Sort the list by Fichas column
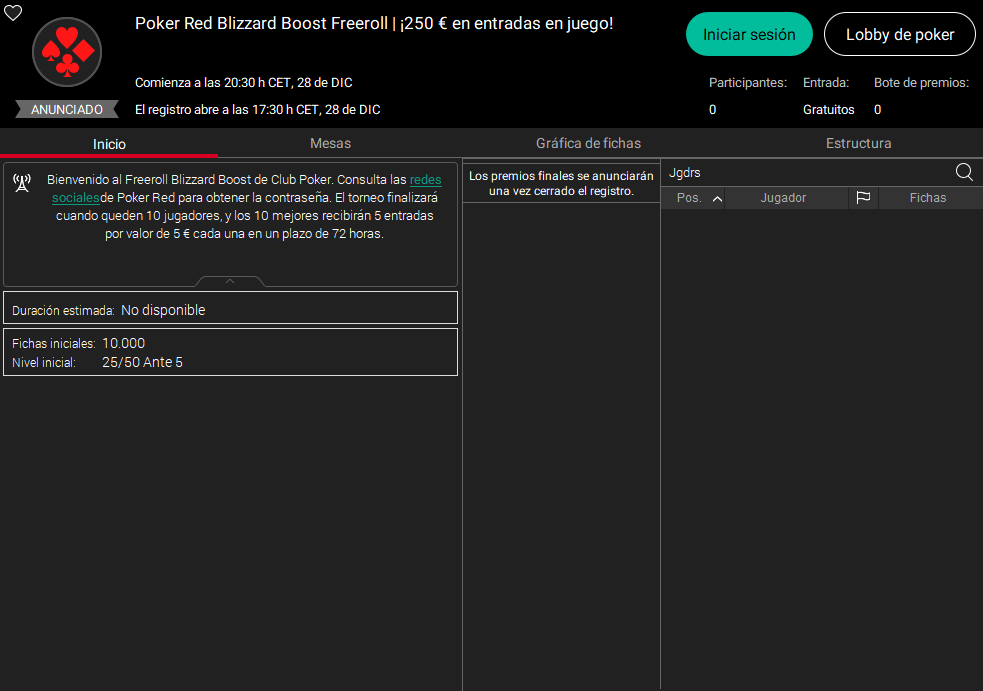Screen dimensions: 983x691 (927, 198)
